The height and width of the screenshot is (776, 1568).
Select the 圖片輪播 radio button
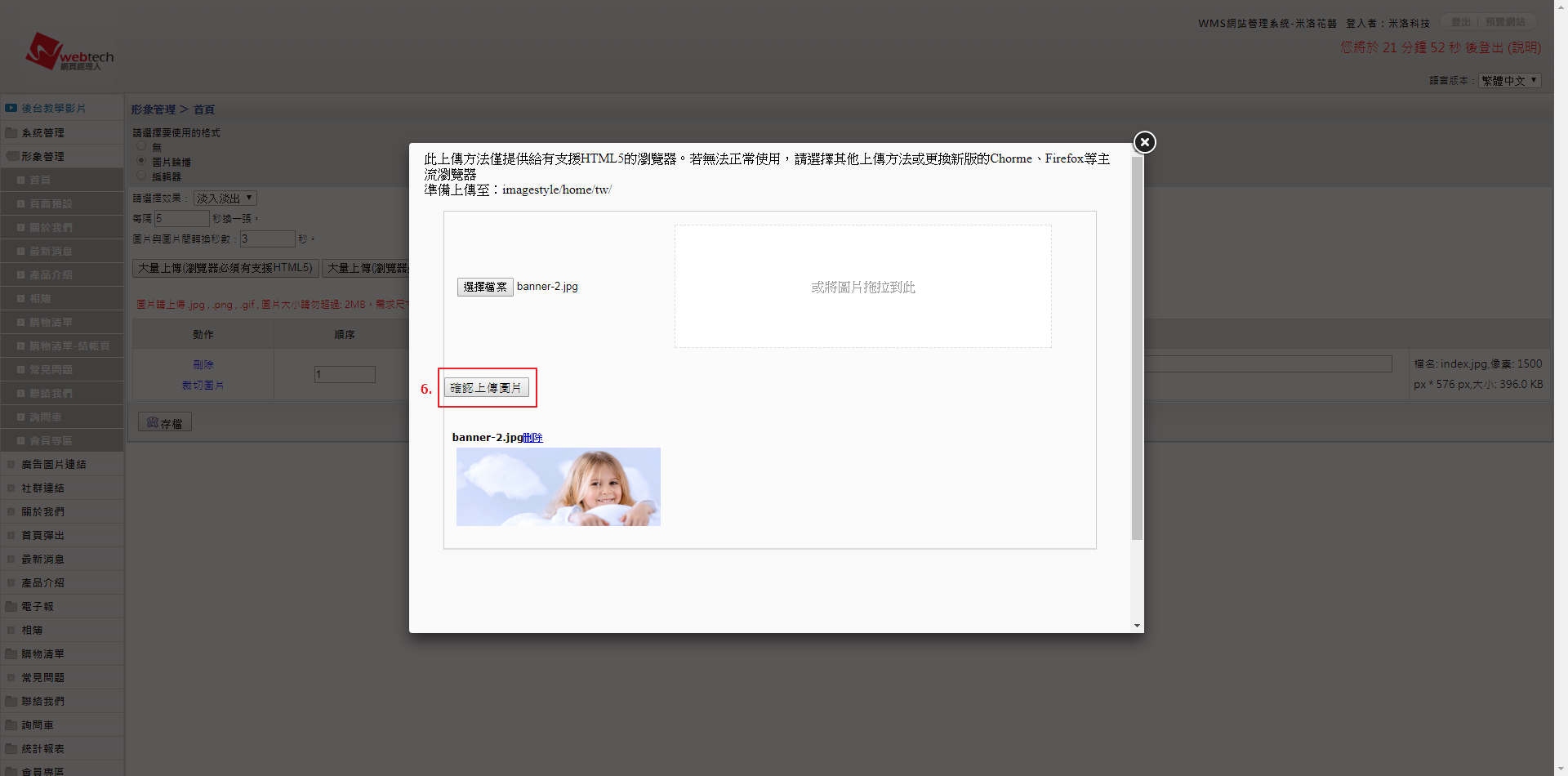(x=141, y=161)
